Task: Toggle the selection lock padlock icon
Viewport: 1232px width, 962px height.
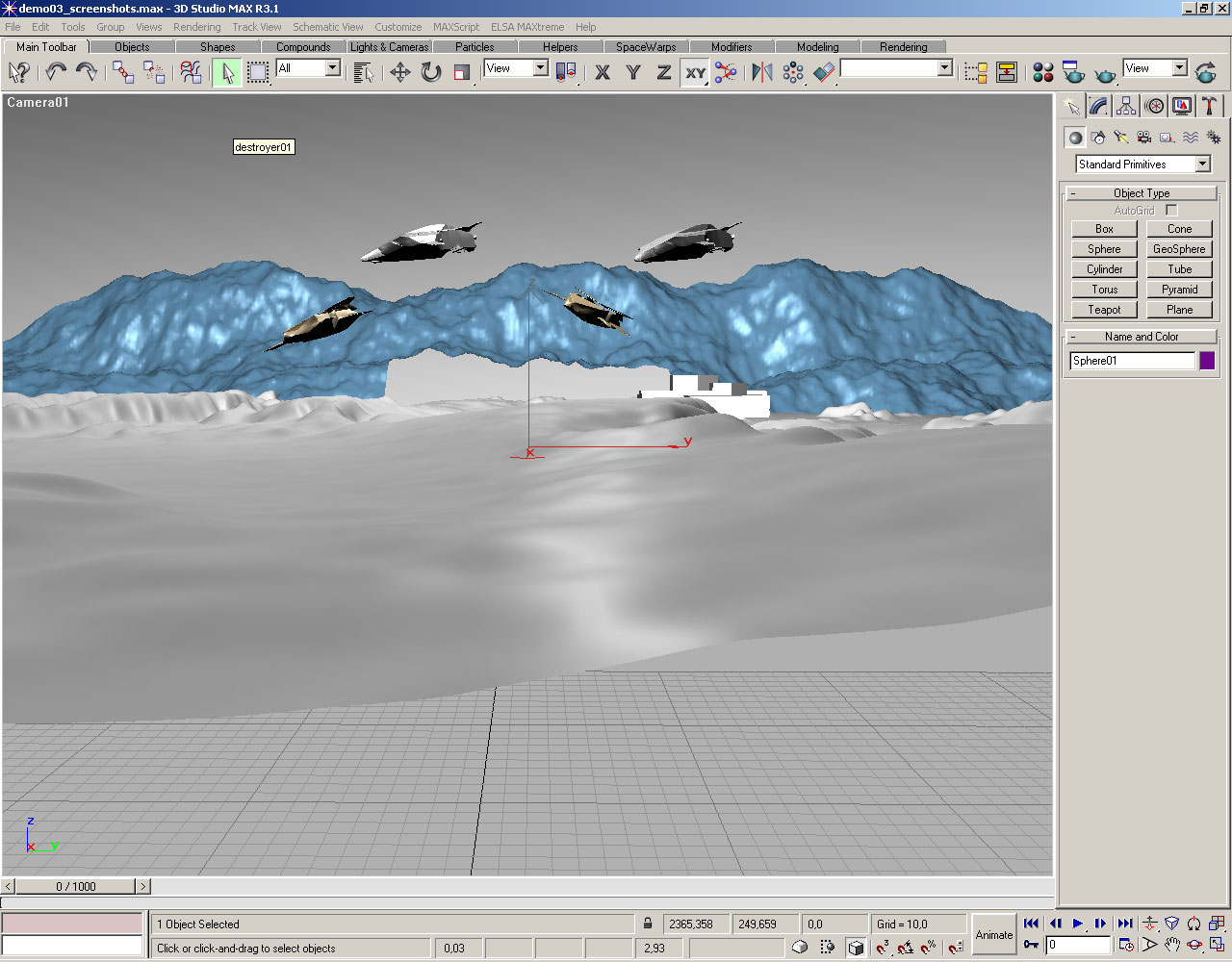Action: pyautogui.click(x=648, y=924)
